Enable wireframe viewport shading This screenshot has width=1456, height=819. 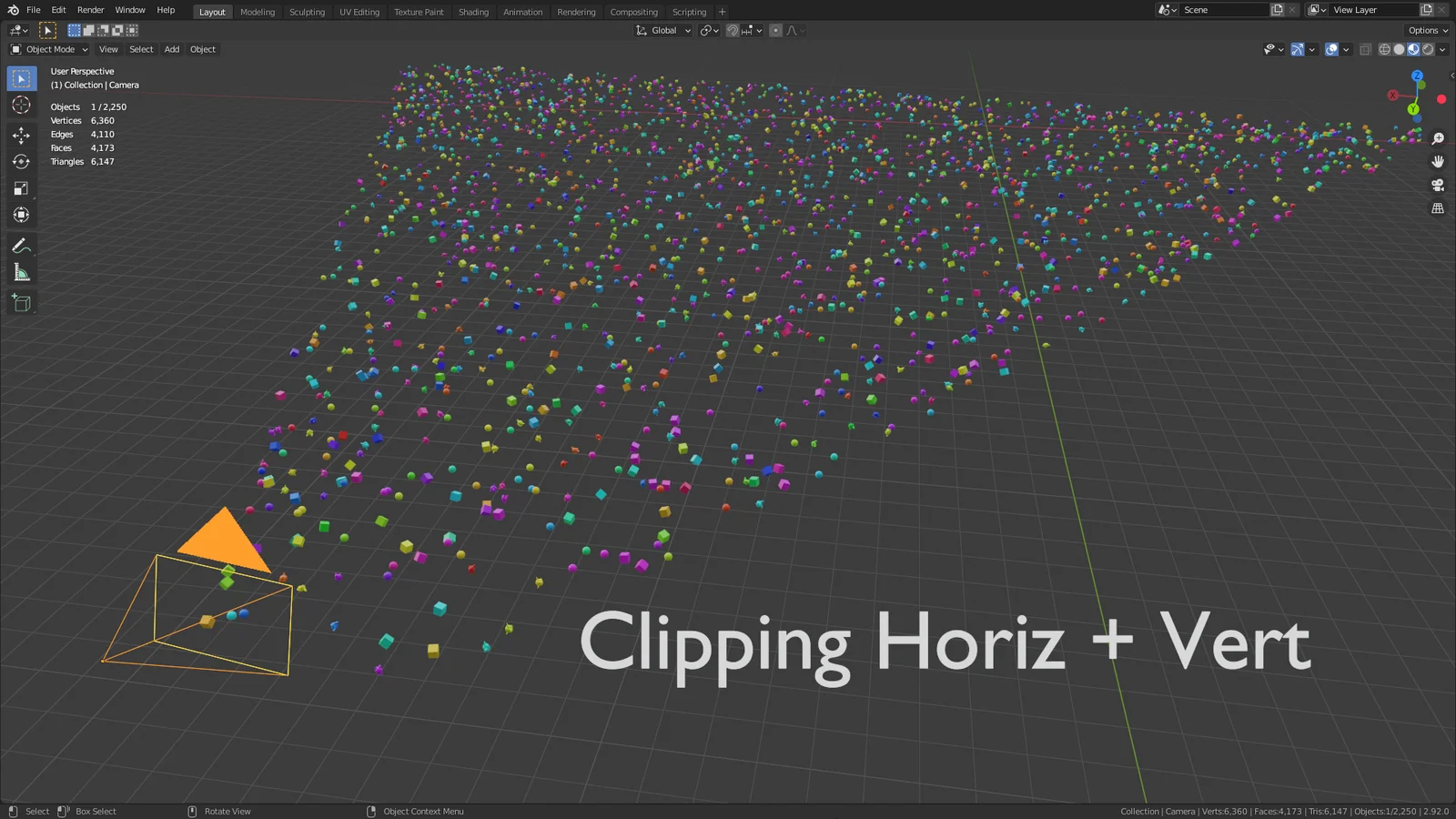(x=1384, y=49)
